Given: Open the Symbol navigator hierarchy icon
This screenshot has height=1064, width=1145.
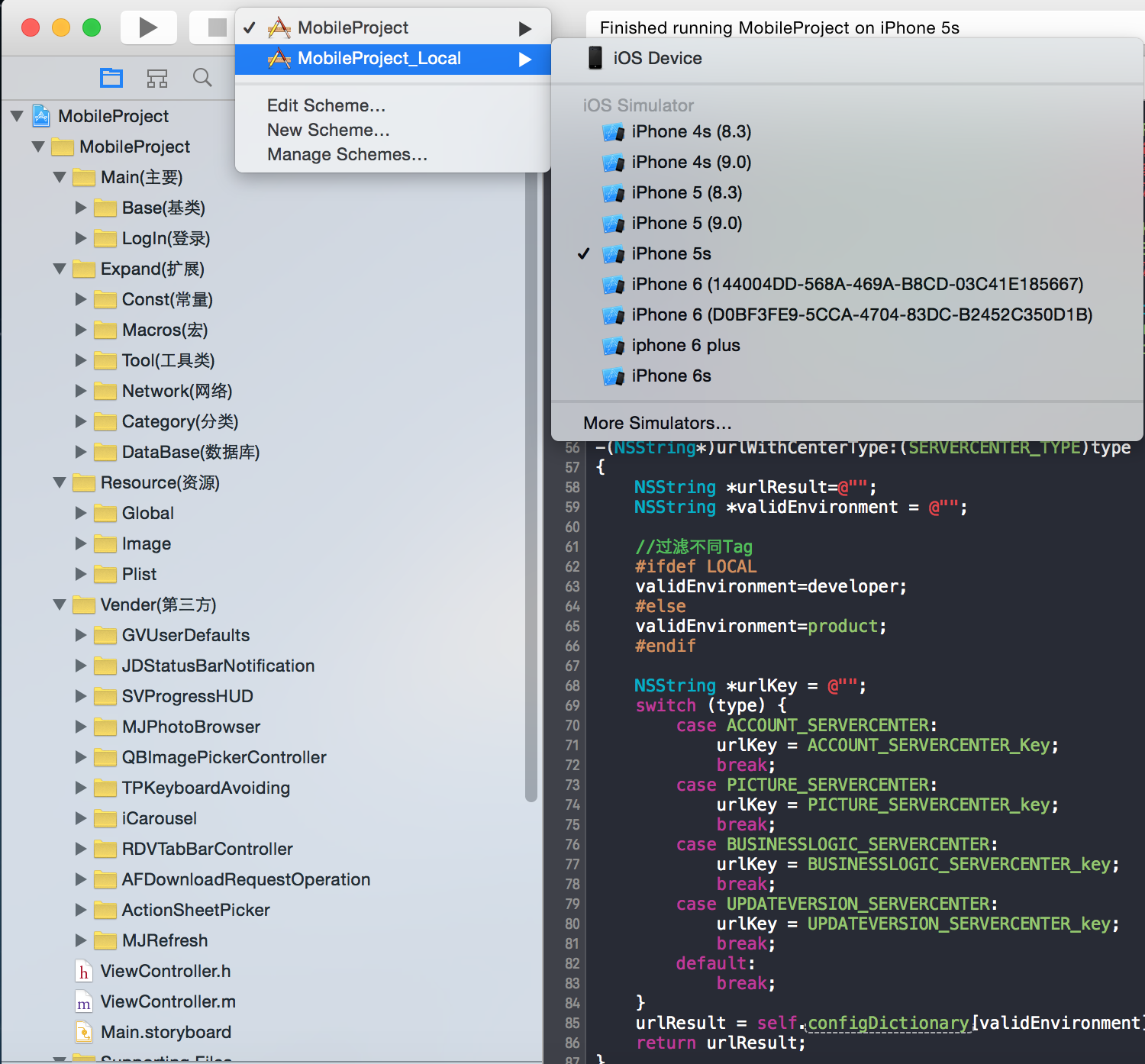Looking at the screenshot, I should tap(157, 78).
